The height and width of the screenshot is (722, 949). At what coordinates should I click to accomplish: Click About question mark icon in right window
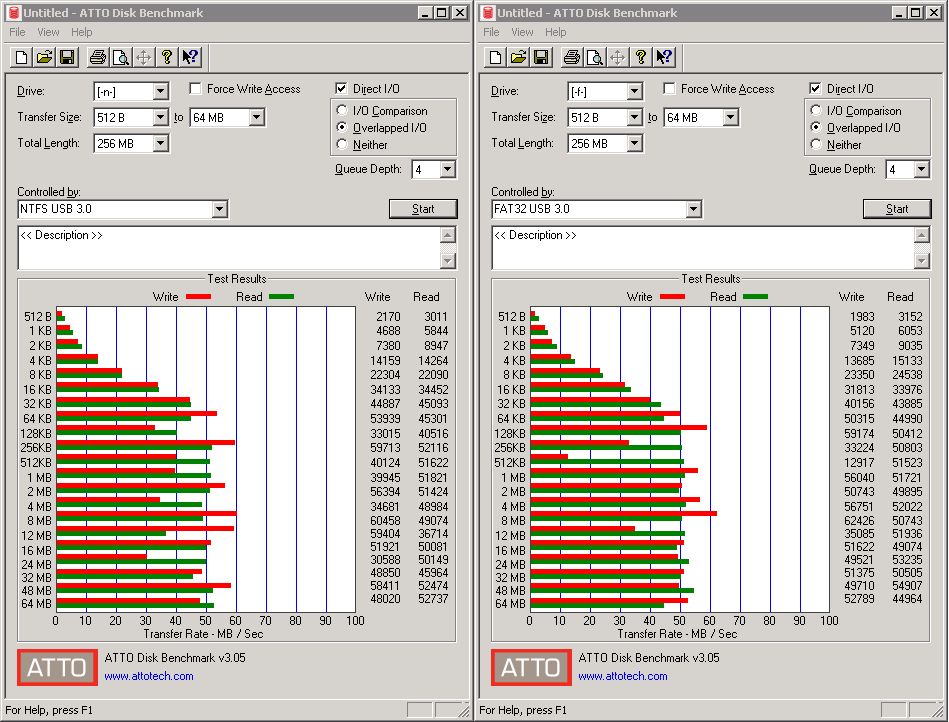(x=640, y=57)
